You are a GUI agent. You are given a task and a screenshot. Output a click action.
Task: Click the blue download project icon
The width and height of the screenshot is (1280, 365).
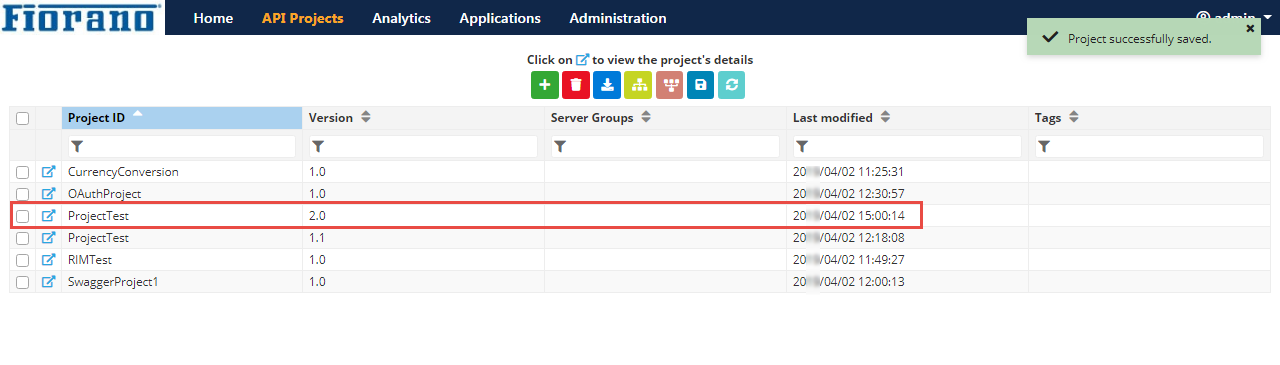[x=607, y=85]
